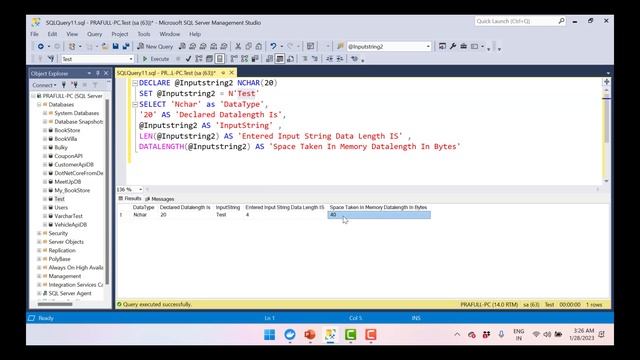Click the Specify Template Parameter Values icon
The image size is (640, 360).
click(354, 59)
